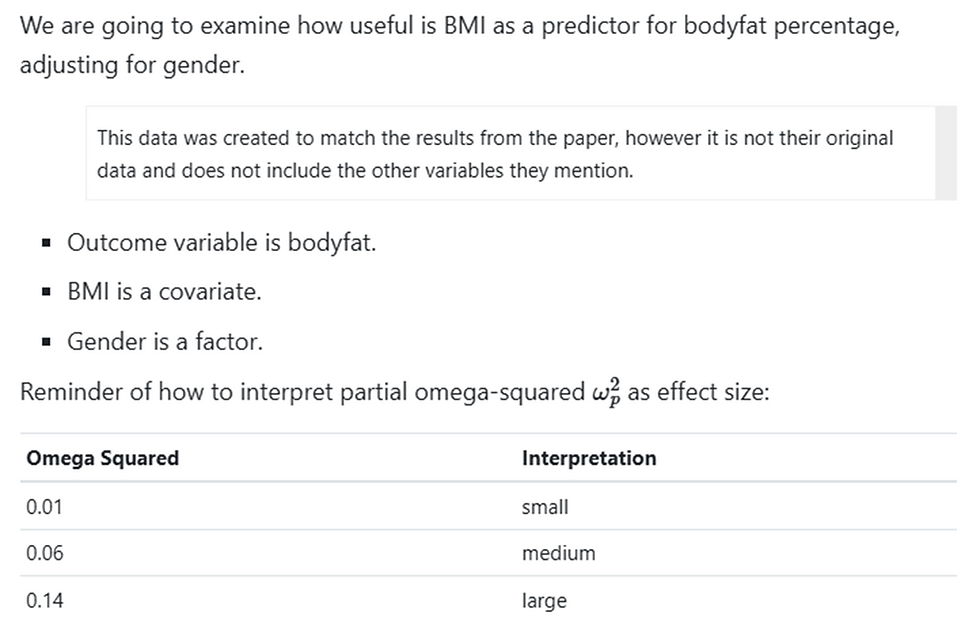The height and width of the screenshot is (625, 980).
Task: Click the 'large' interpretation cell
Action: pyautogui.click(x=544, y=601)
